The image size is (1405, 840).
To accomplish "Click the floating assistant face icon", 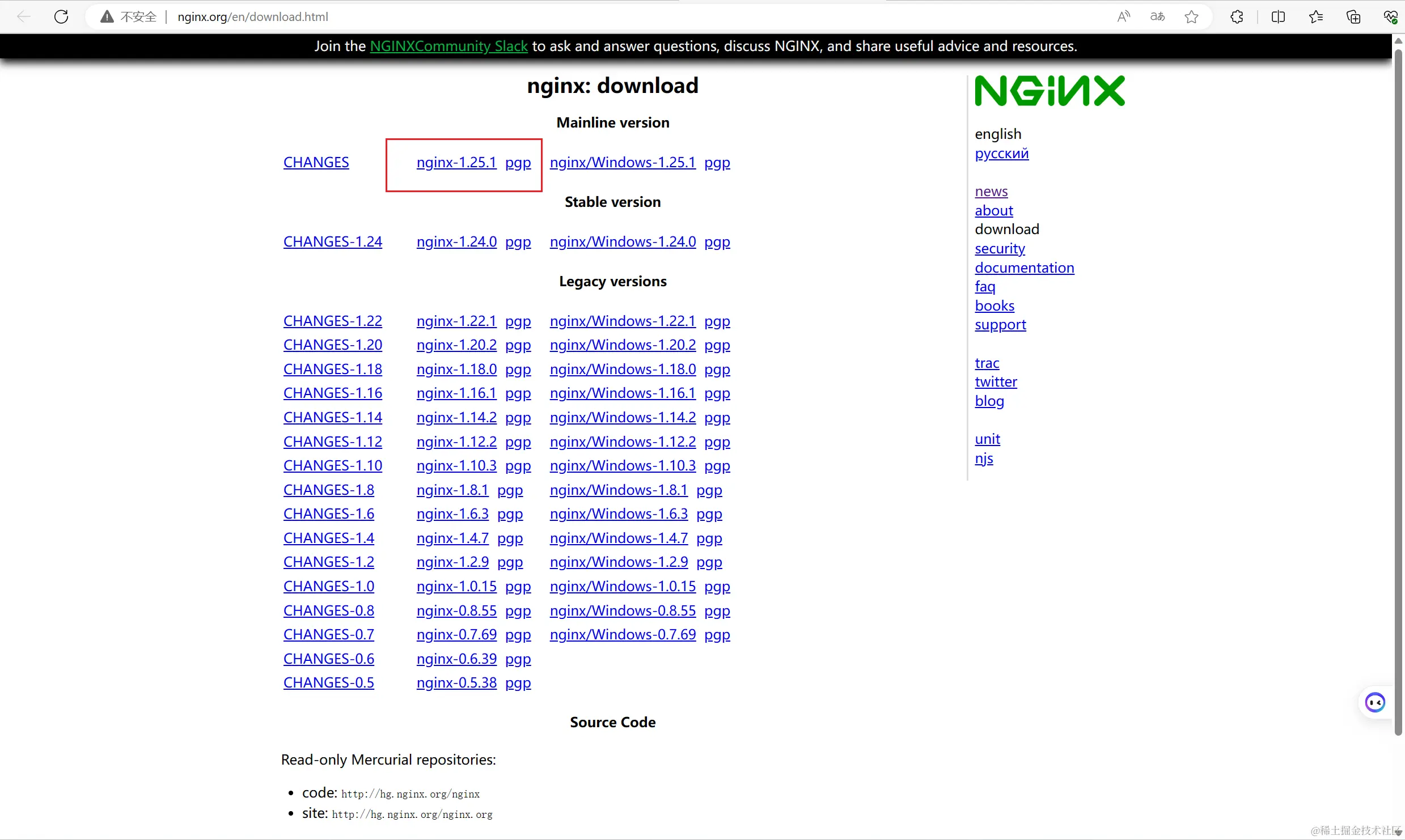I will [1375, 703].
